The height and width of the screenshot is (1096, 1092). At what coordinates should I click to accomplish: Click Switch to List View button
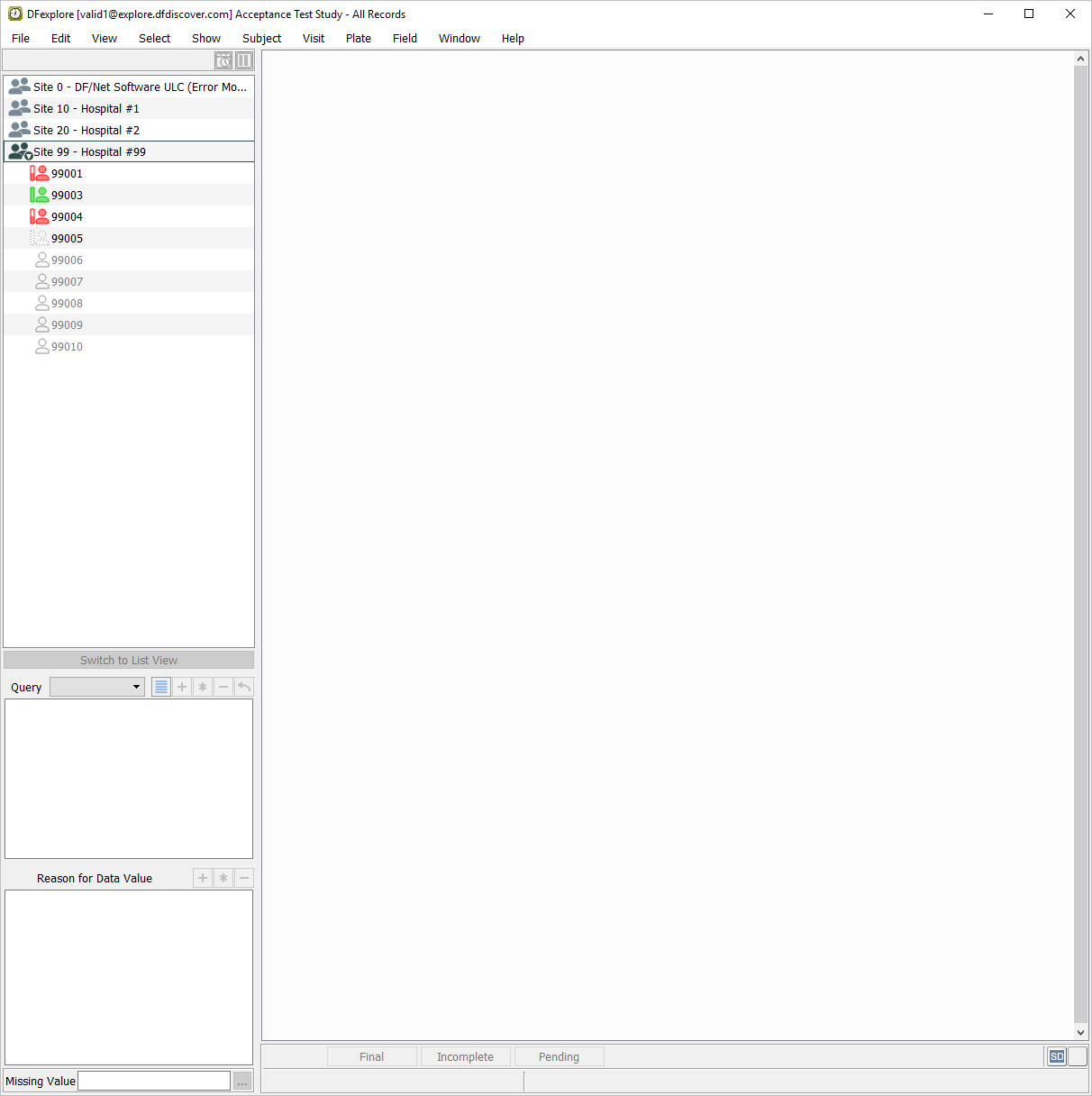coord(129,660)
